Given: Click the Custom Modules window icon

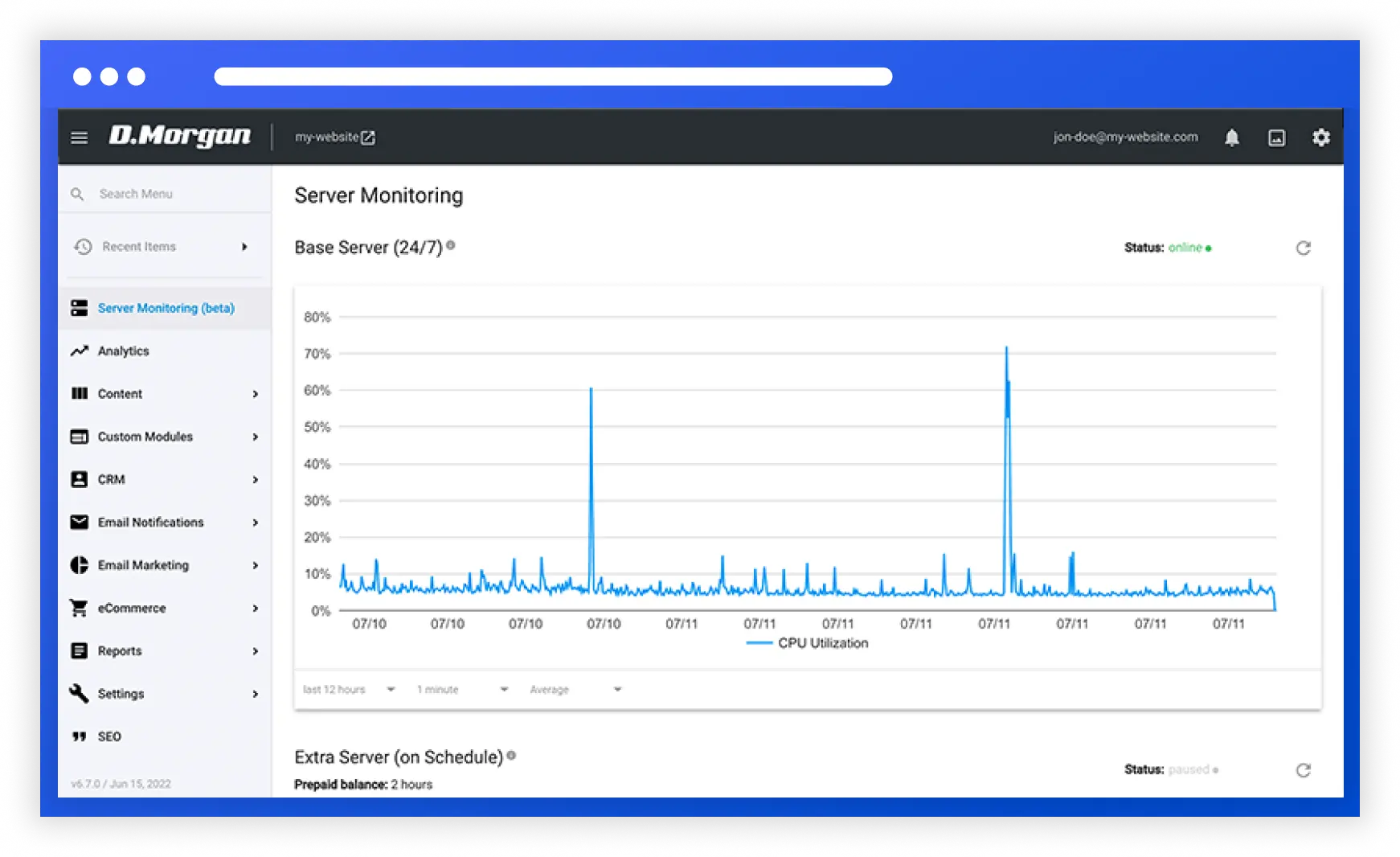Looking at the screenshot, I should pyautogui.click(x=79, y=437).
